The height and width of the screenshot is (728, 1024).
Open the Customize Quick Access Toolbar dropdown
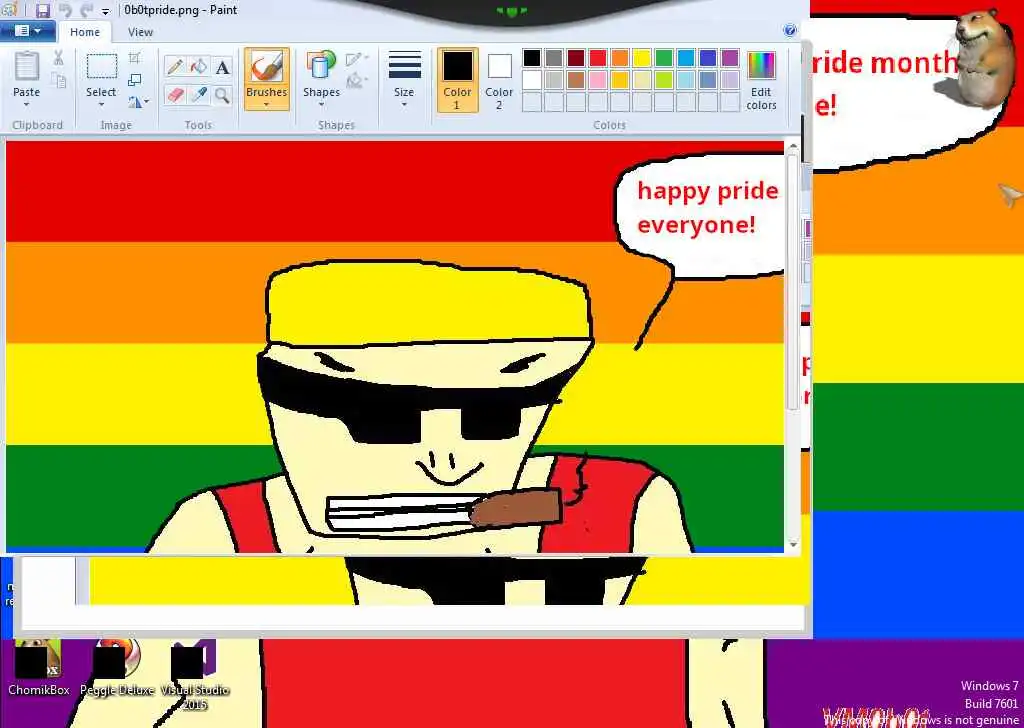tap(105, 11)
